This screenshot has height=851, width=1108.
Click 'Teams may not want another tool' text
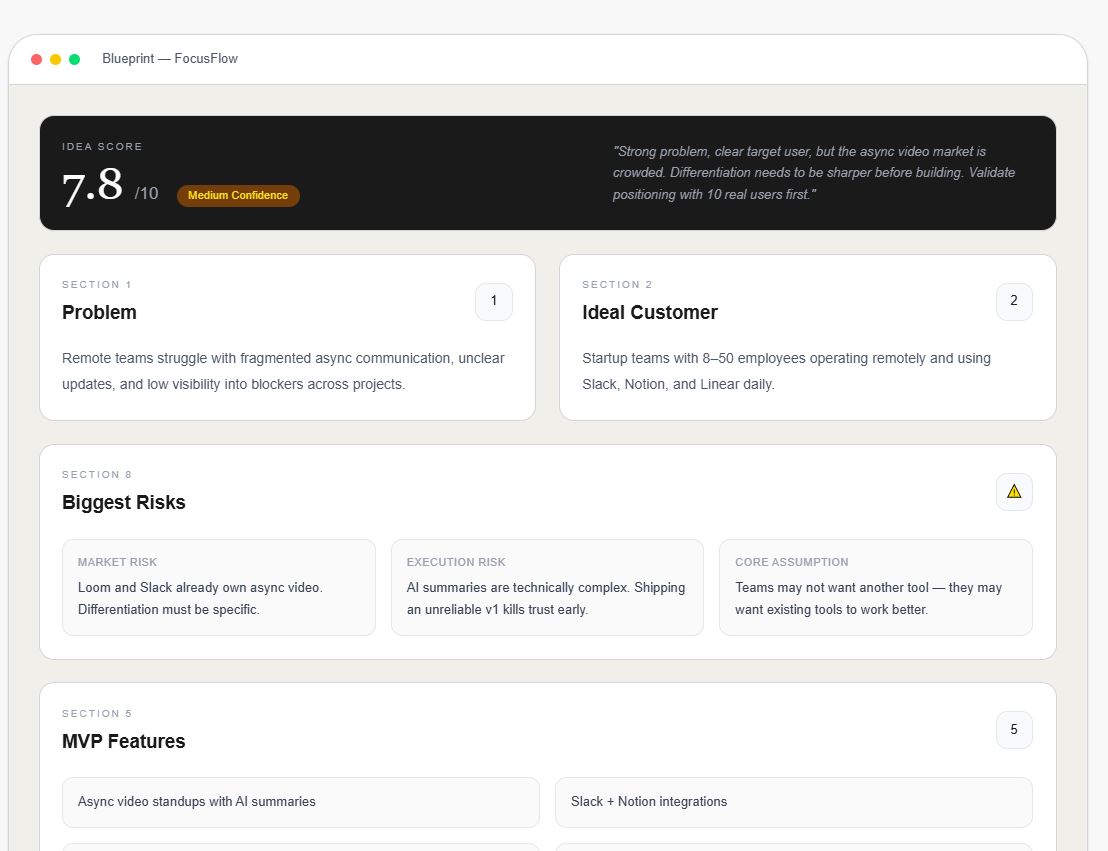[868, 599]
